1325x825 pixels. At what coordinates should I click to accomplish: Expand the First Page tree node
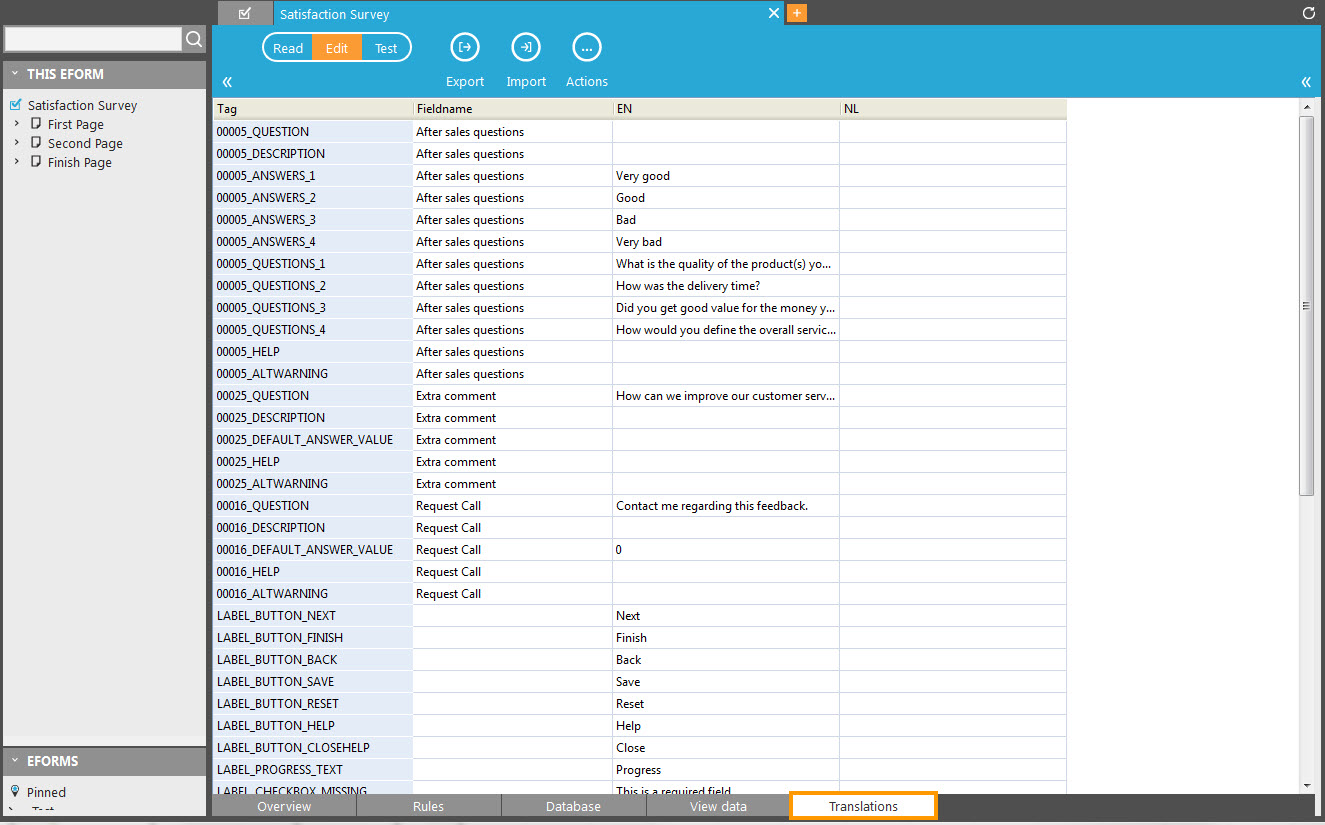coord(17,124)
